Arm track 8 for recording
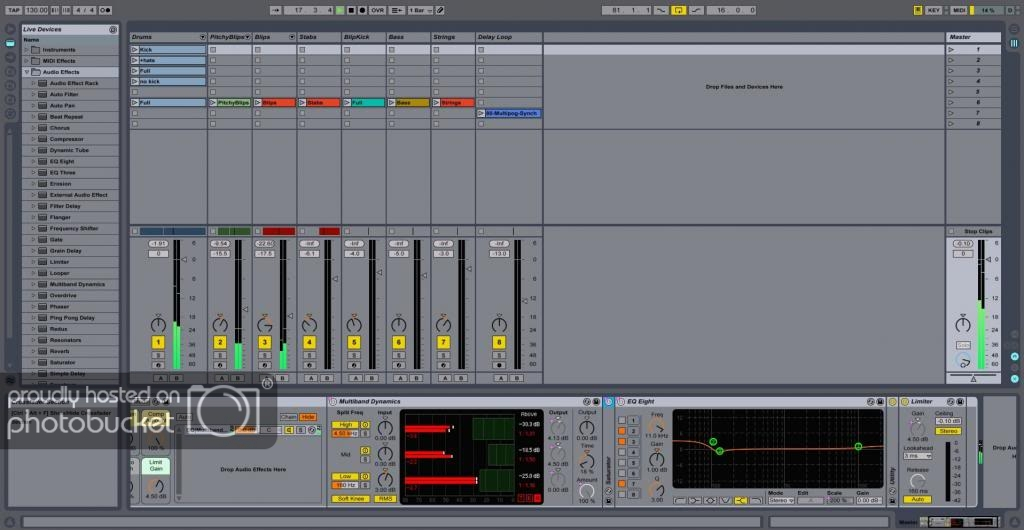The width and height of the screenshot is (1024, 530). pyautogui.click(x=498, y=366)
